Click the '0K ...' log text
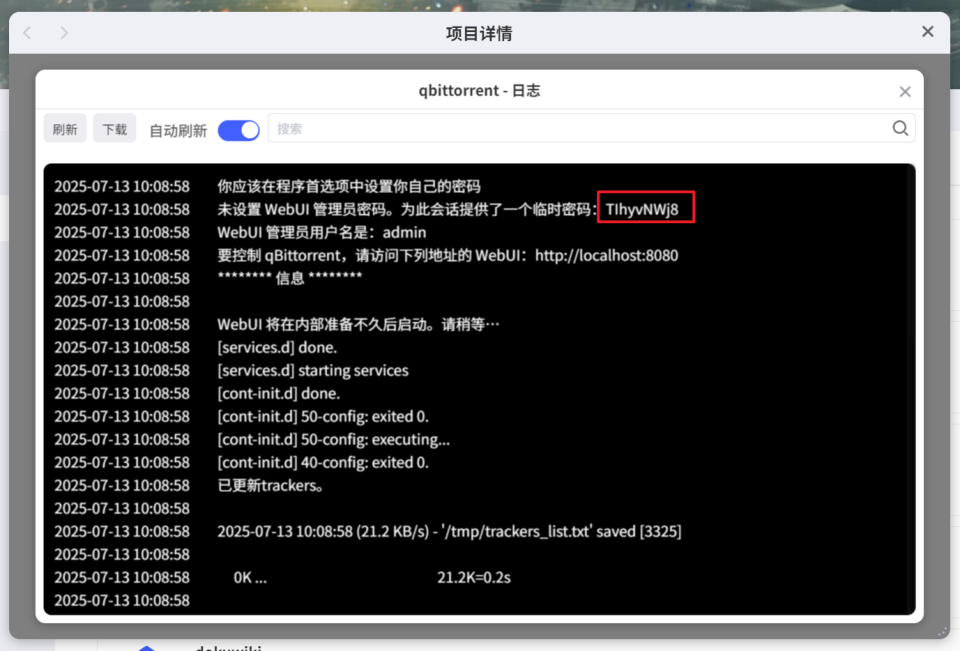The image size is (960, 651). [x=250, y=578]
